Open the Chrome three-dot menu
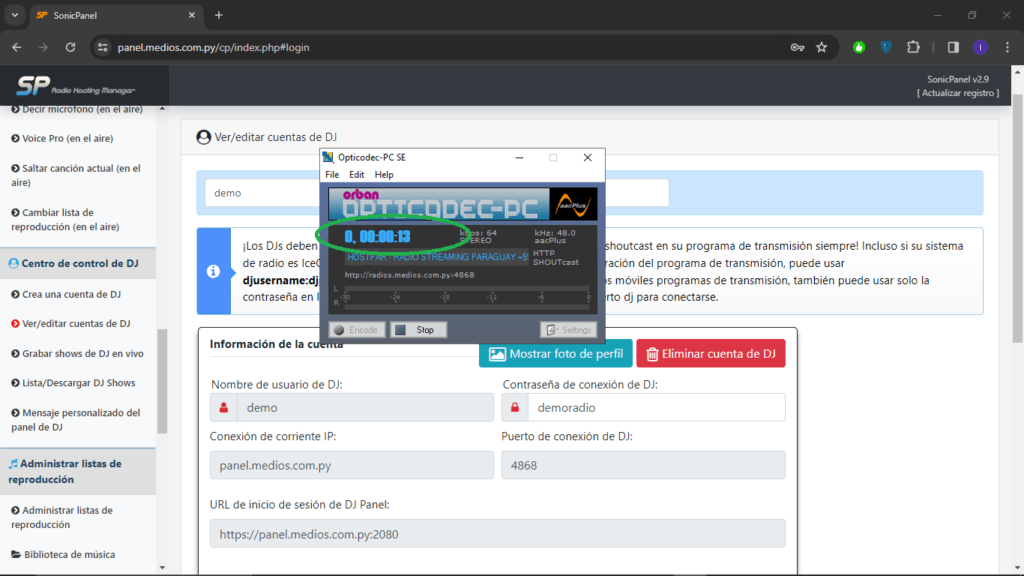Image resolution: width=1024 pixels, height=576 pixels. coord(1007,47)
